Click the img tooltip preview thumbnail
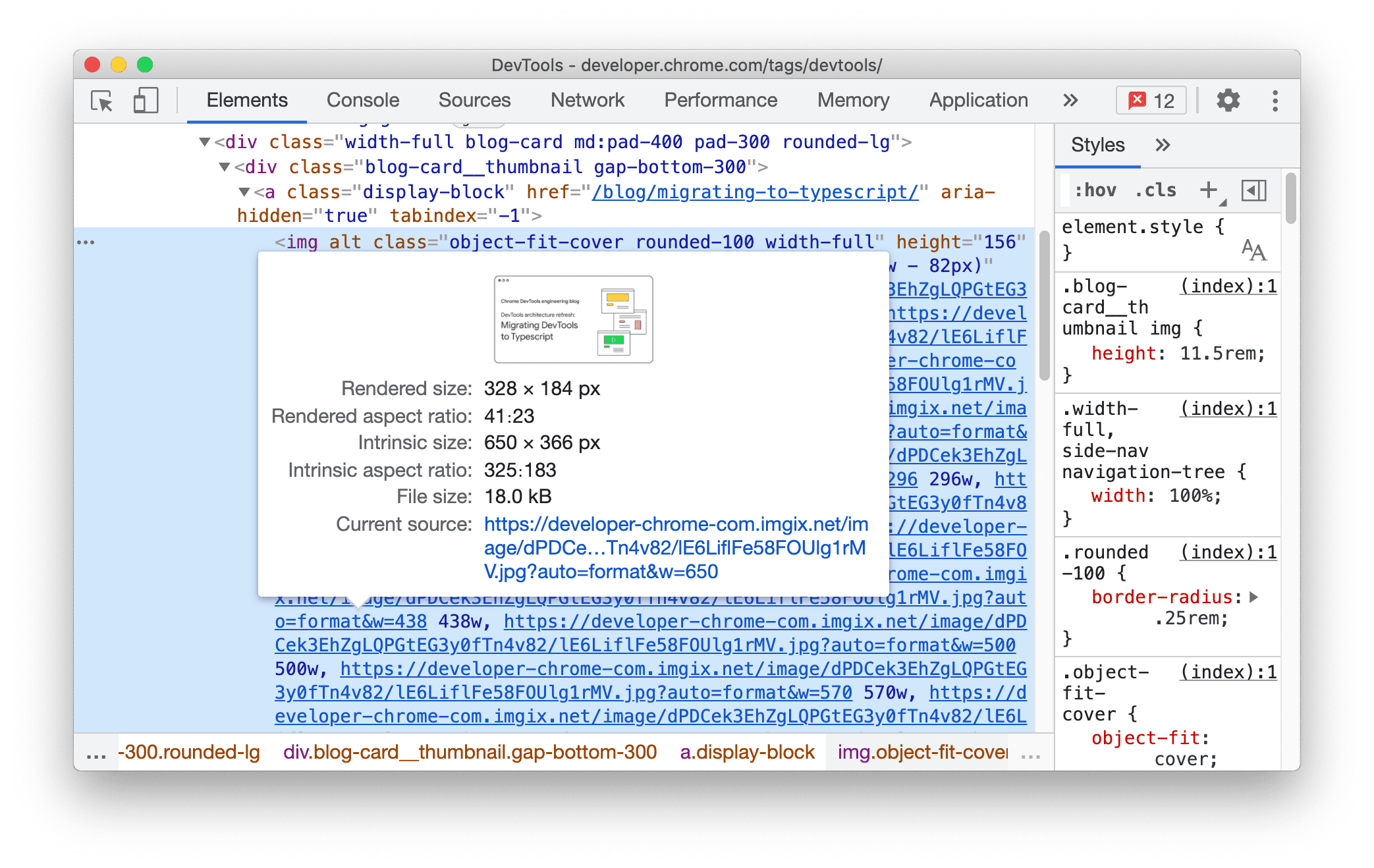Image resolution: width=1374 pixels, height=868 pixels. click(572, 318)
